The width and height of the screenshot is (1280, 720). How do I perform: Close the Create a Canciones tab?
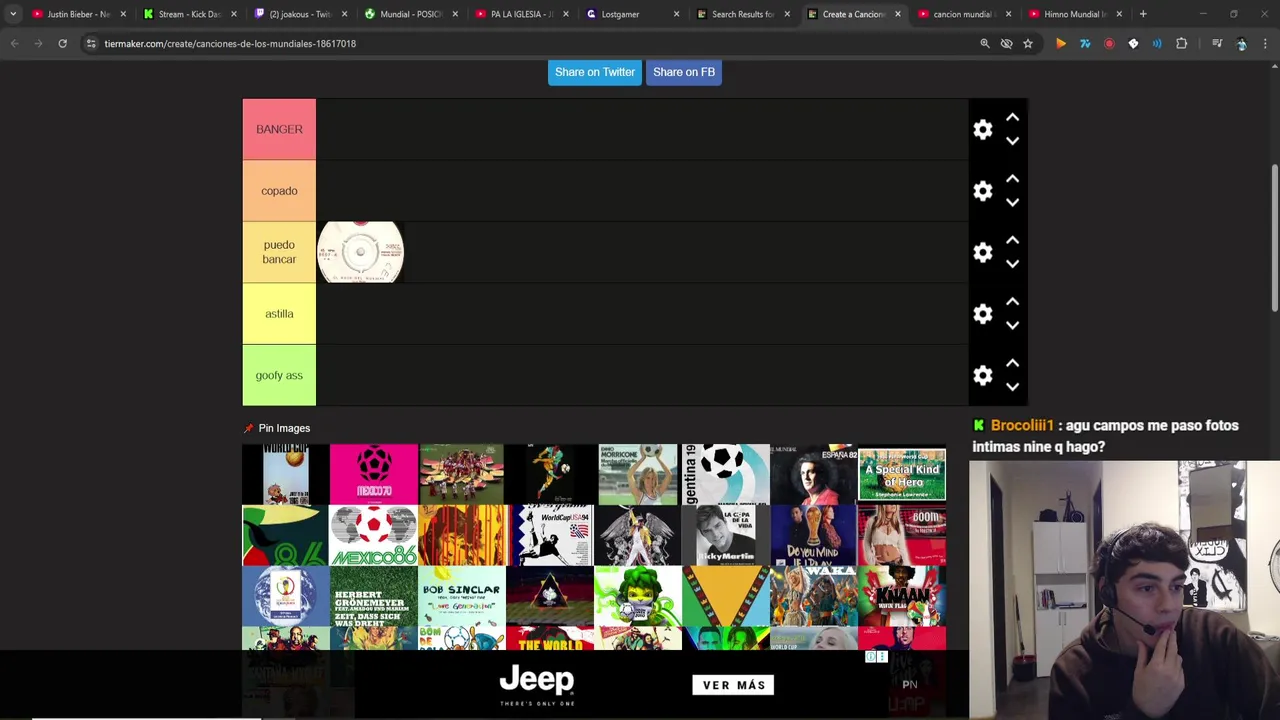point(897,14)
